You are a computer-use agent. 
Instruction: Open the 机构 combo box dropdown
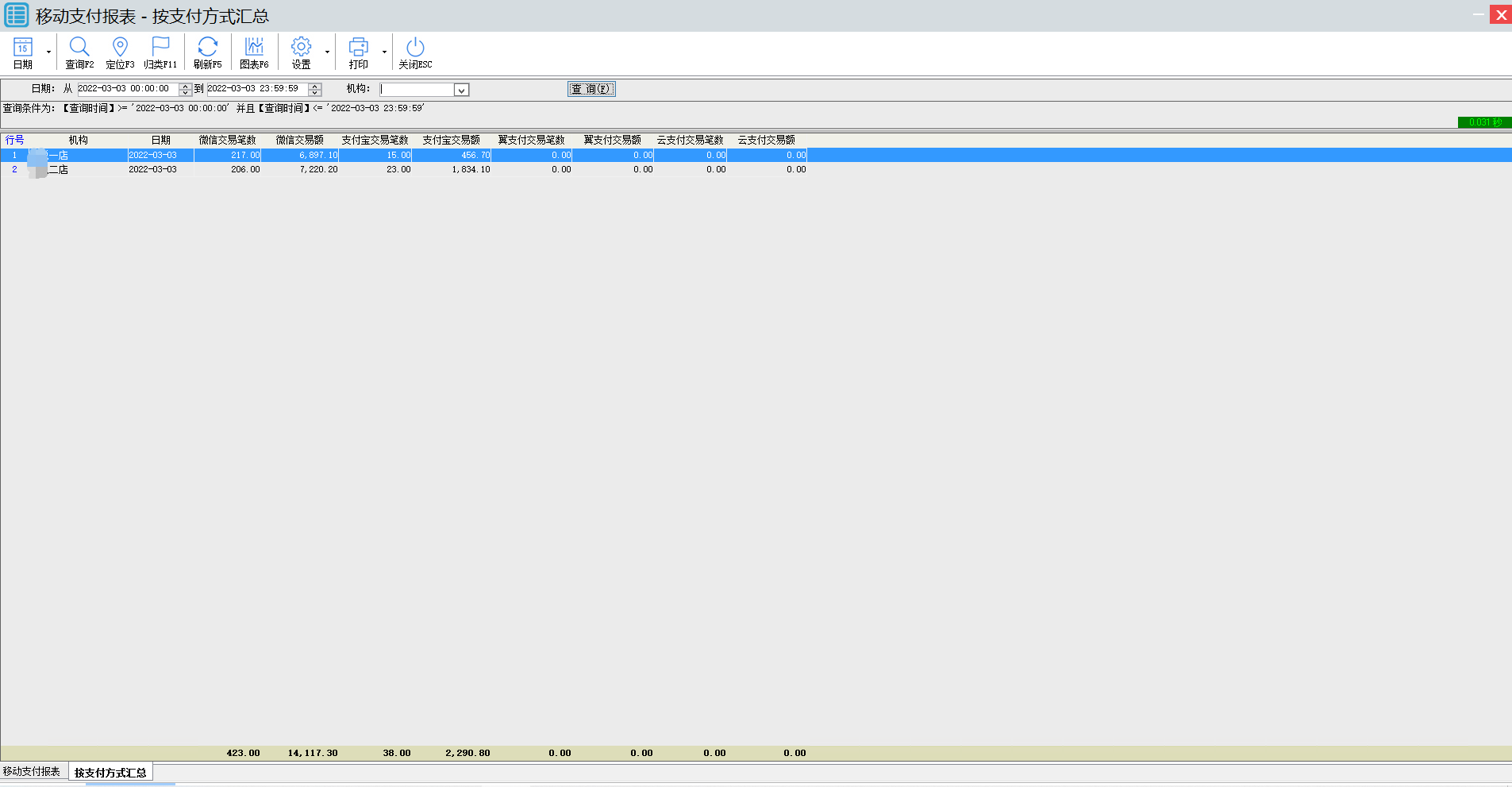pos(461,91)
